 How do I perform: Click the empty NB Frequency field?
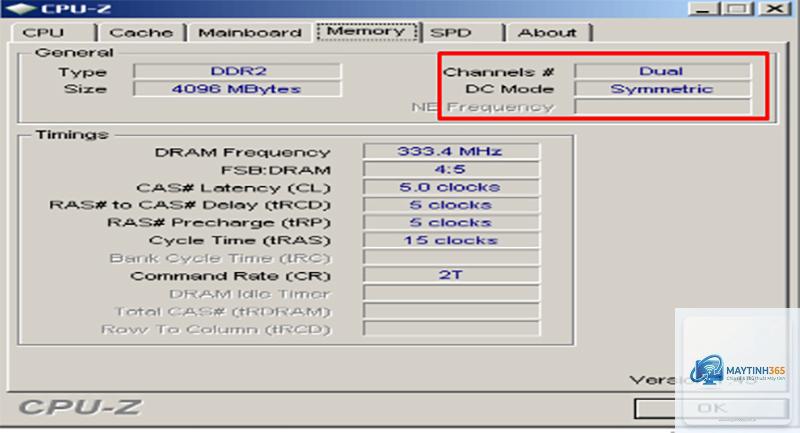pos(662,107)
